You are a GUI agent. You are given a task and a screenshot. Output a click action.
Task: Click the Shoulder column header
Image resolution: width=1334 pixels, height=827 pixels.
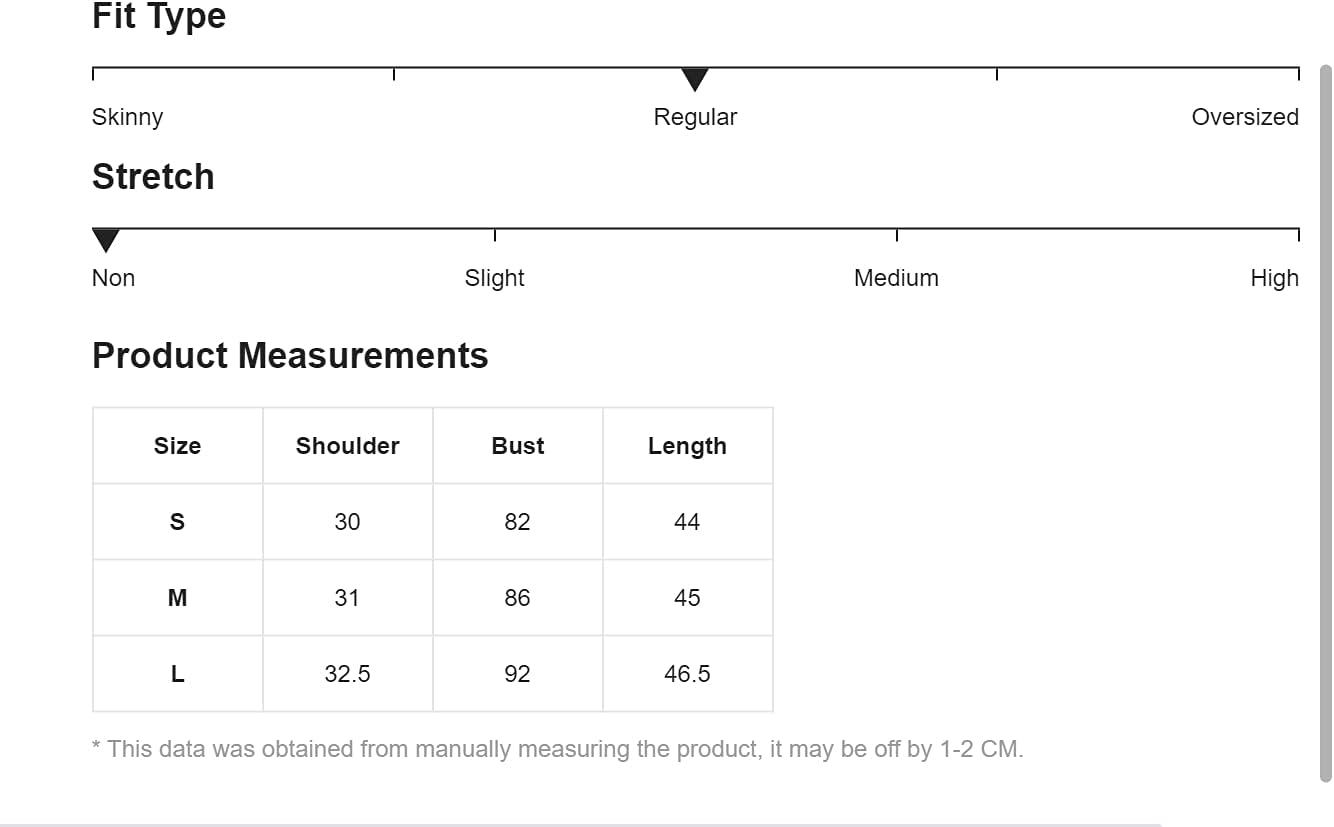pyautogui.click(x=347, y=446)
